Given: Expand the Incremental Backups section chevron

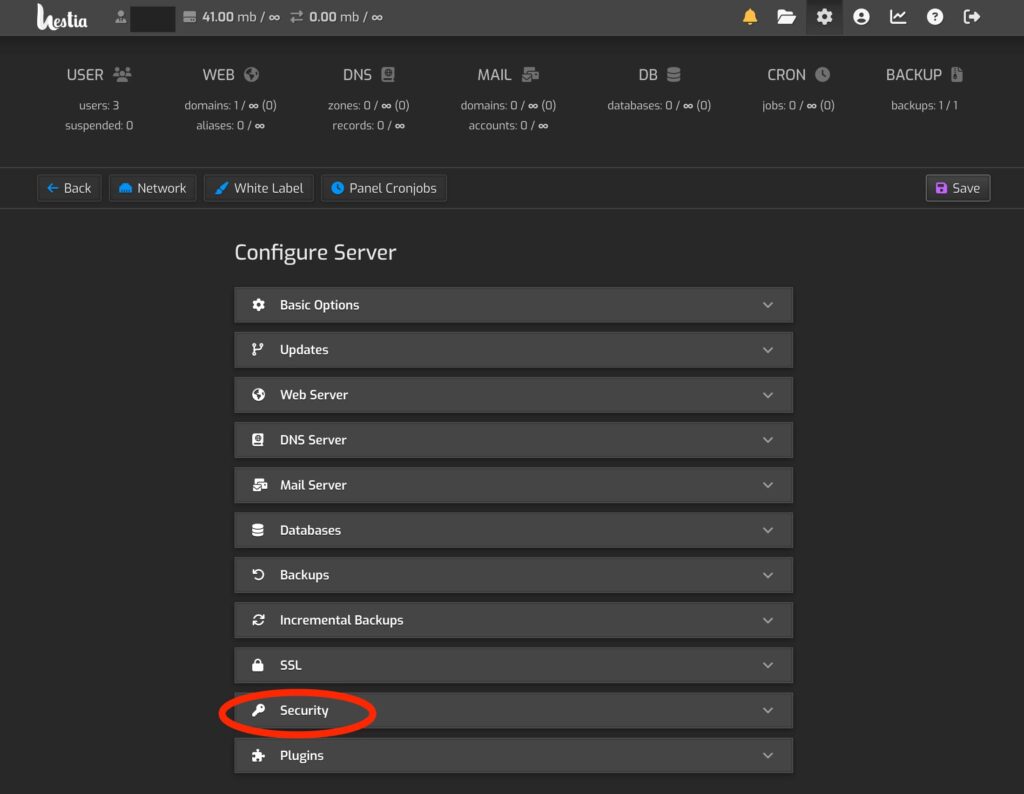Looking at the screenshot, I should [x=768, y=620].
